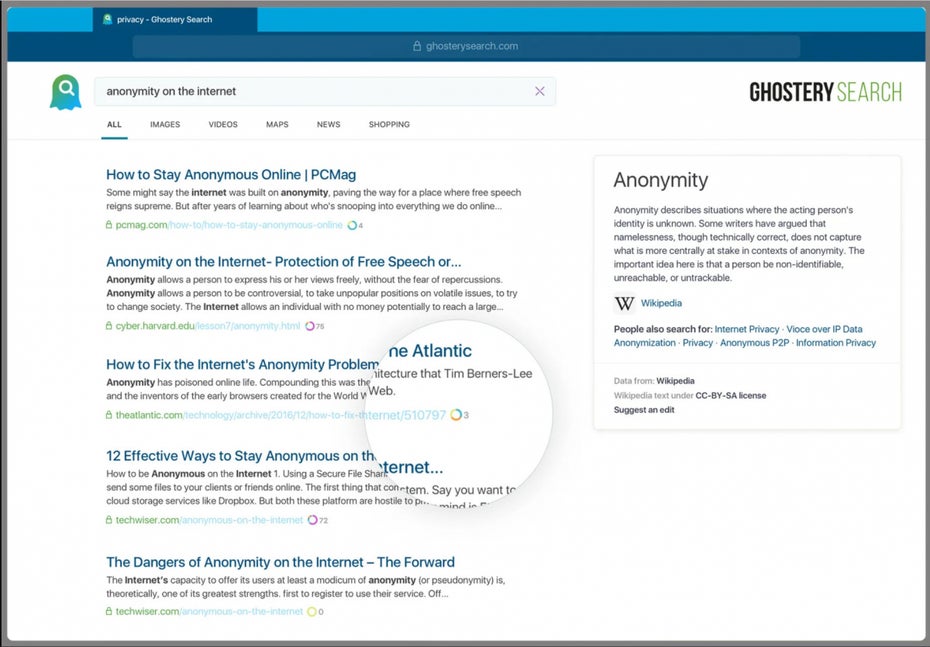The height and width of the screenshot is (647, 930).
Task: Open the Wikipedia link in the Anonymity panel
Action: (661, 303)
